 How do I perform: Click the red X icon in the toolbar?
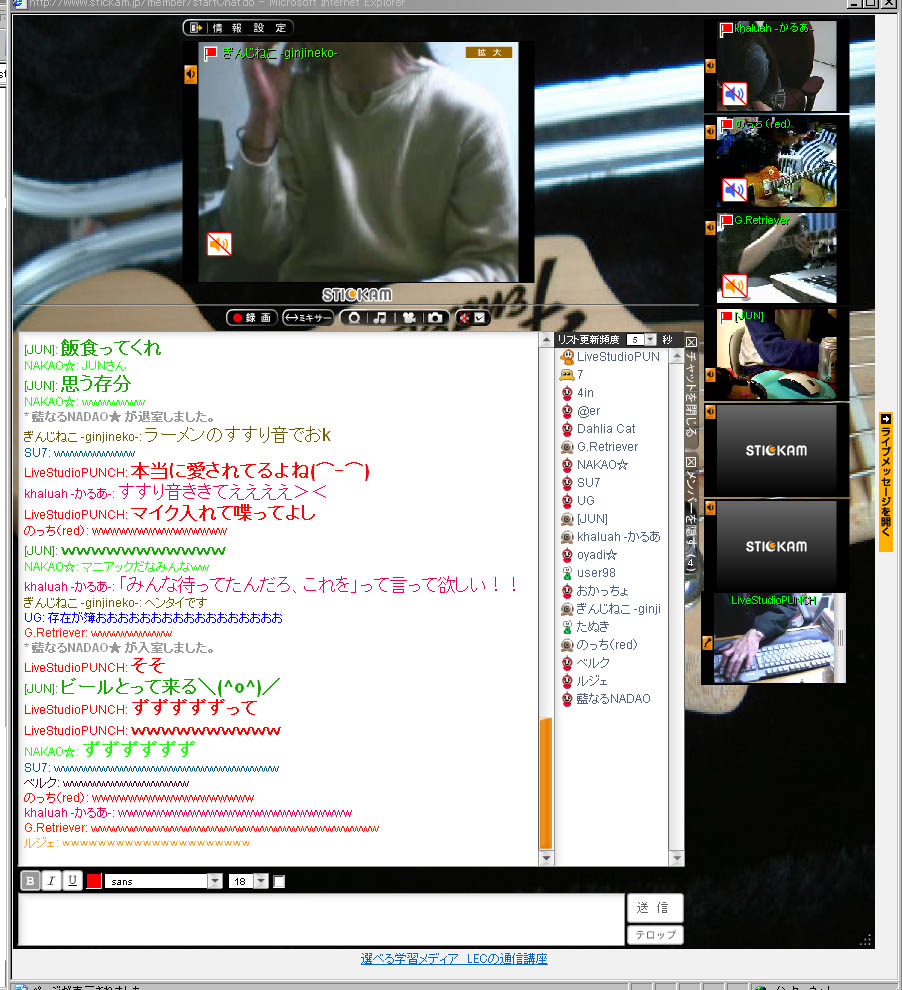tap(464, 318)
